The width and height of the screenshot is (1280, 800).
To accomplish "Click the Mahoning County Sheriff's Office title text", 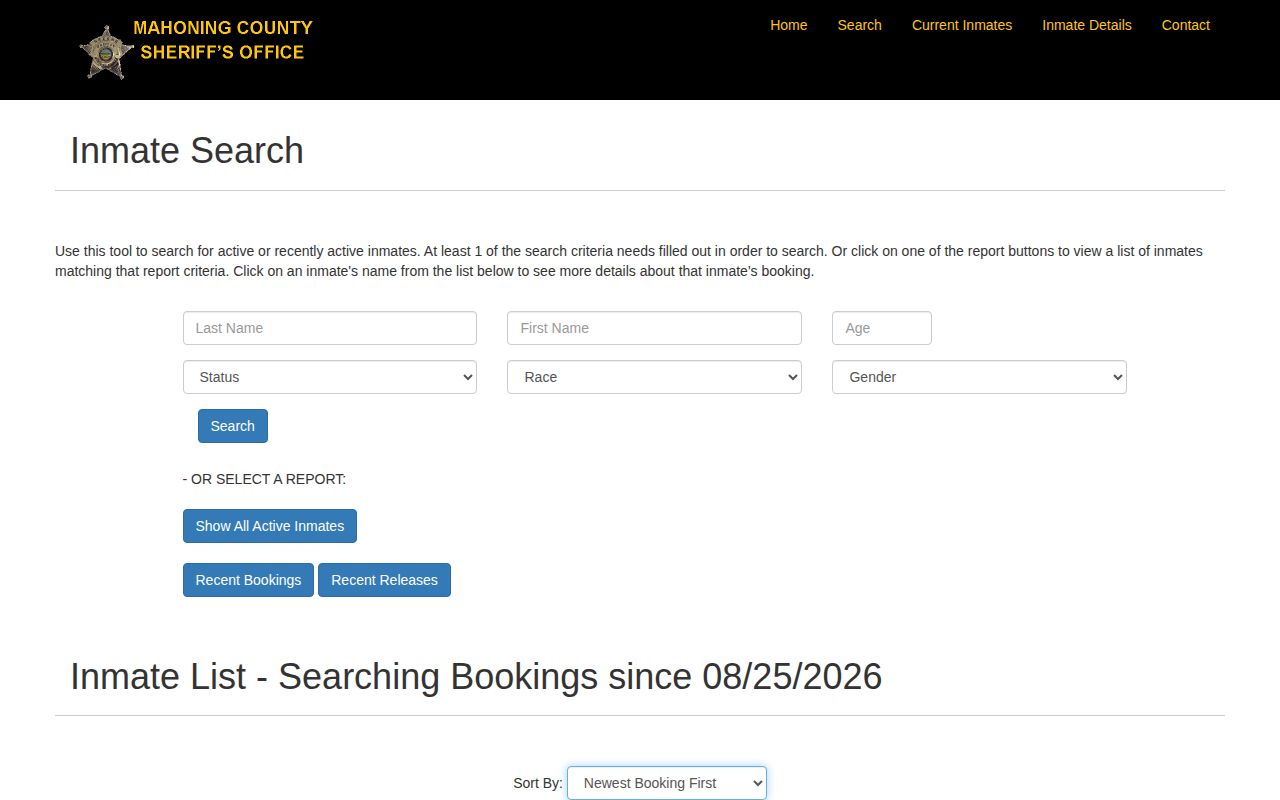I will click(x=223, y=40).
